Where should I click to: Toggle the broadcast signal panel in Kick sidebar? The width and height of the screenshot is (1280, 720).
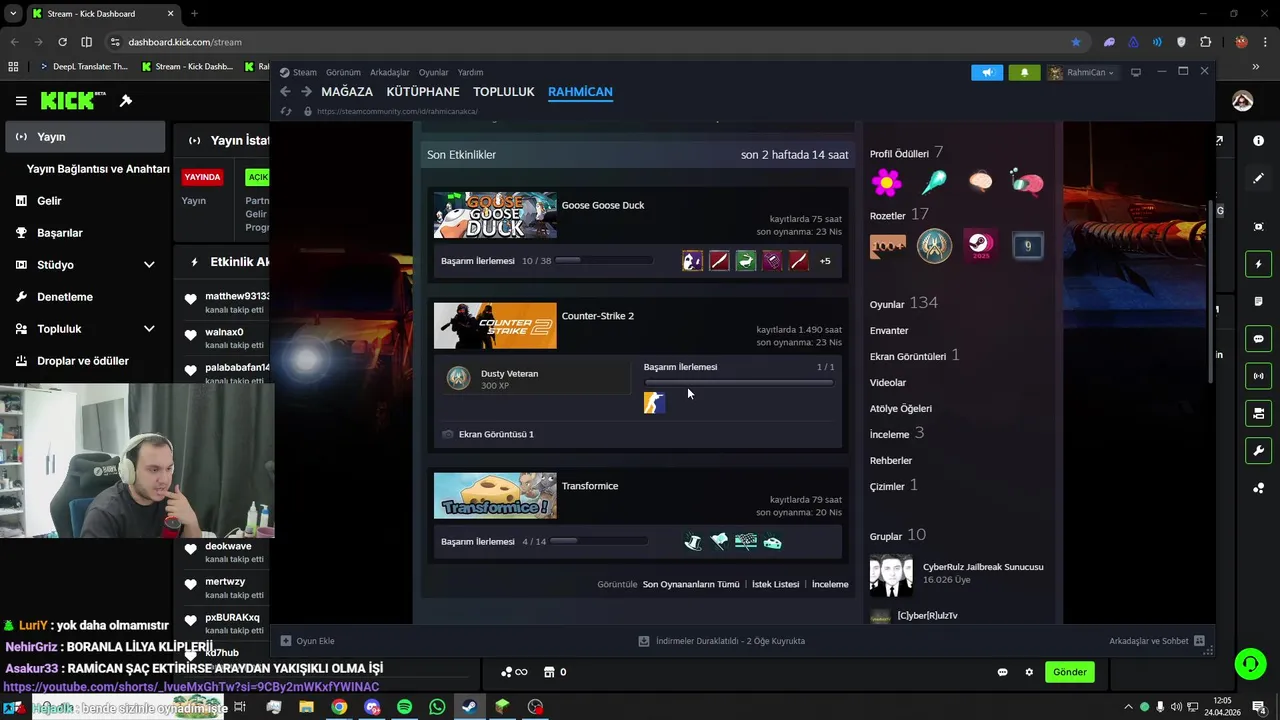1258,376
